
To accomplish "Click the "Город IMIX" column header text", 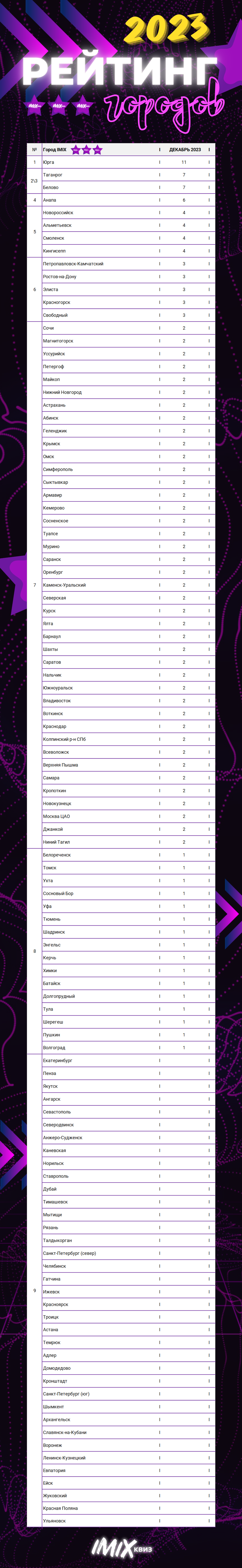I will pyautogui.click(x=55, y=150).
